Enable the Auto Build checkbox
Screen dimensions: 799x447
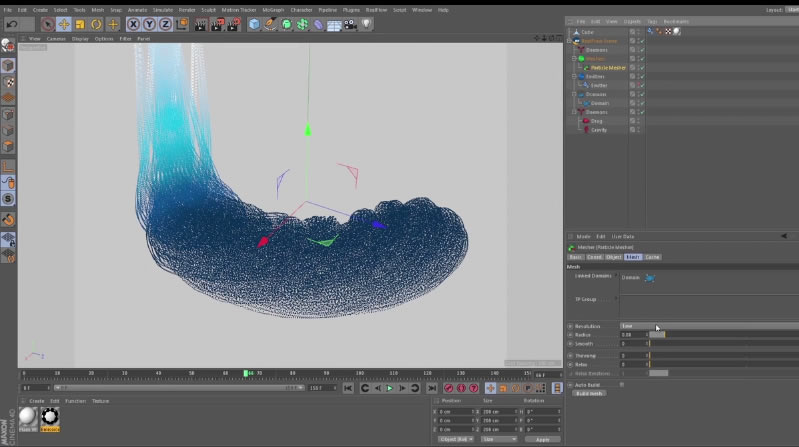(x=622, y=384)
